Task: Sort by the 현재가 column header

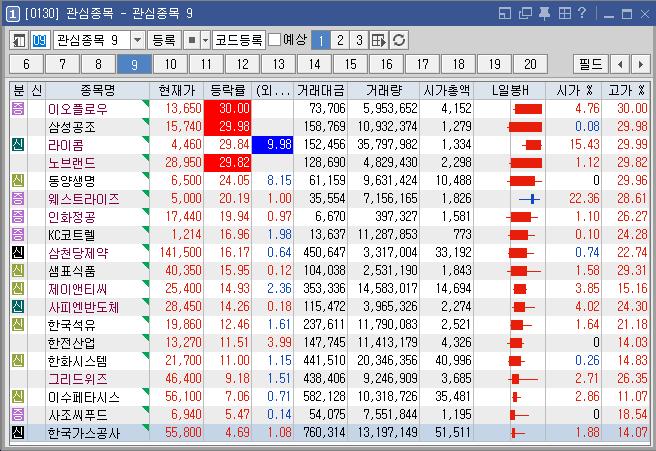Action: (177, 90)
